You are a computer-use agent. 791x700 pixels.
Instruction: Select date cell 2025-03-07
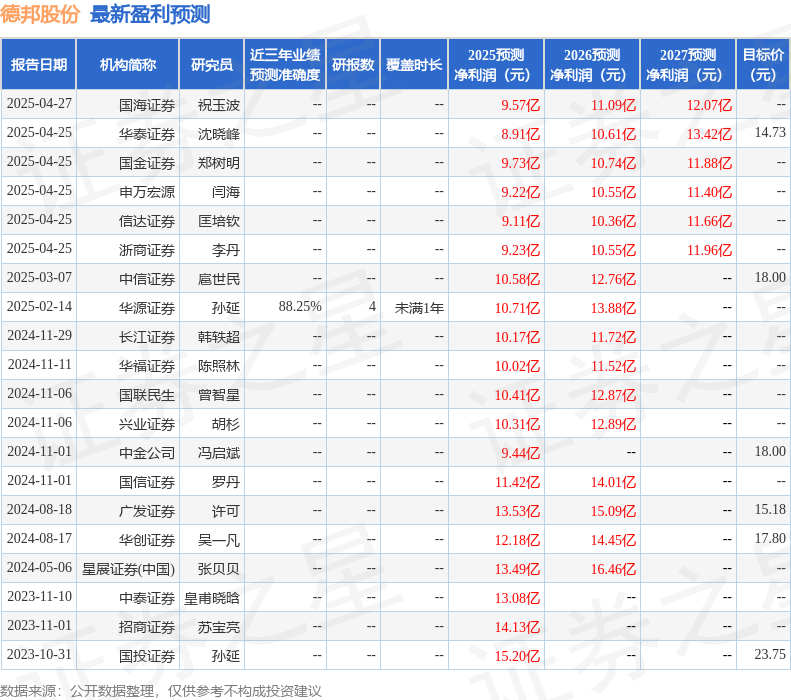(x=39, y=277)
